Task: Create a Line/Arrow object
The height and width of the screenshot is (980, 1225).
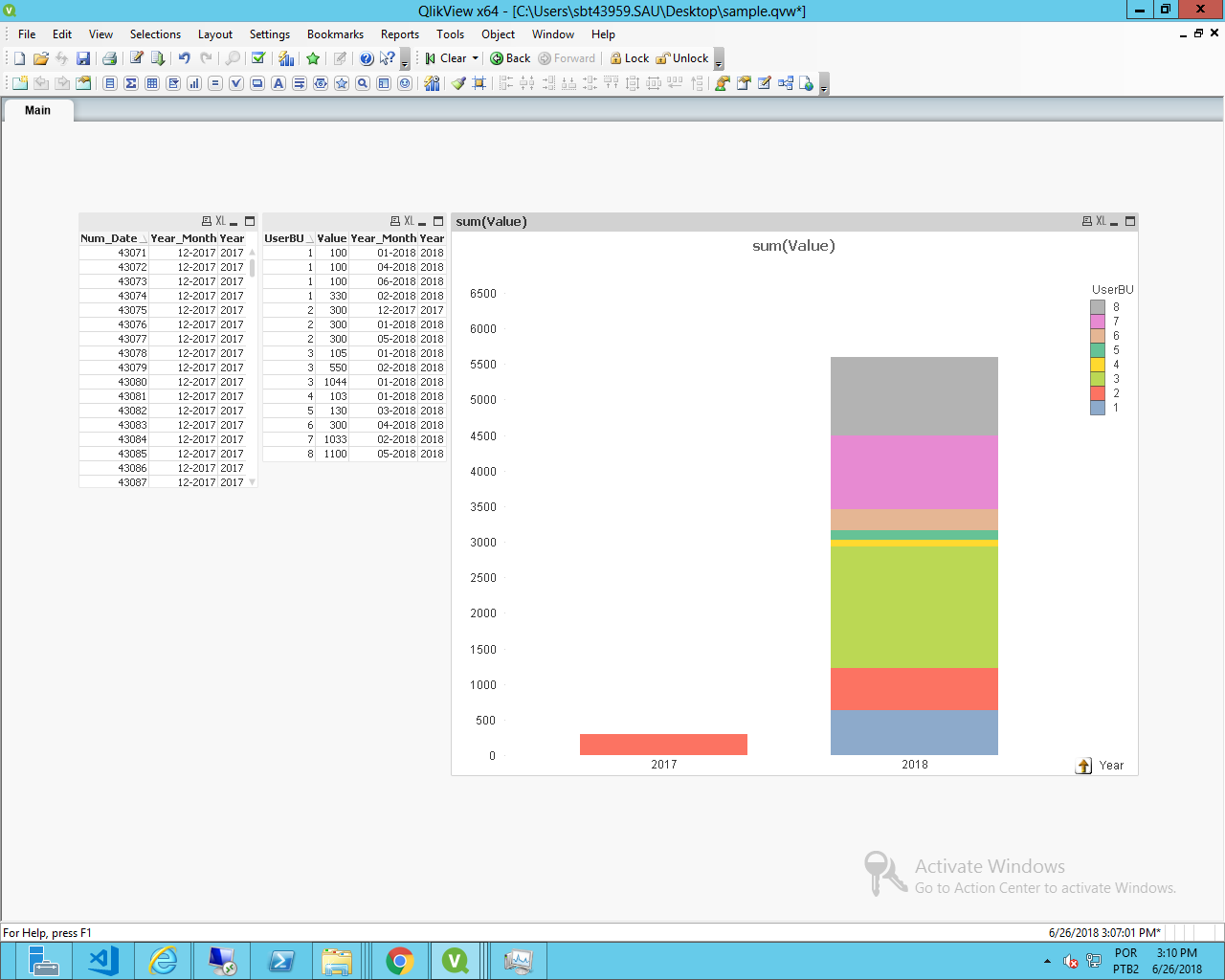Action: click(x=300, y=83)
